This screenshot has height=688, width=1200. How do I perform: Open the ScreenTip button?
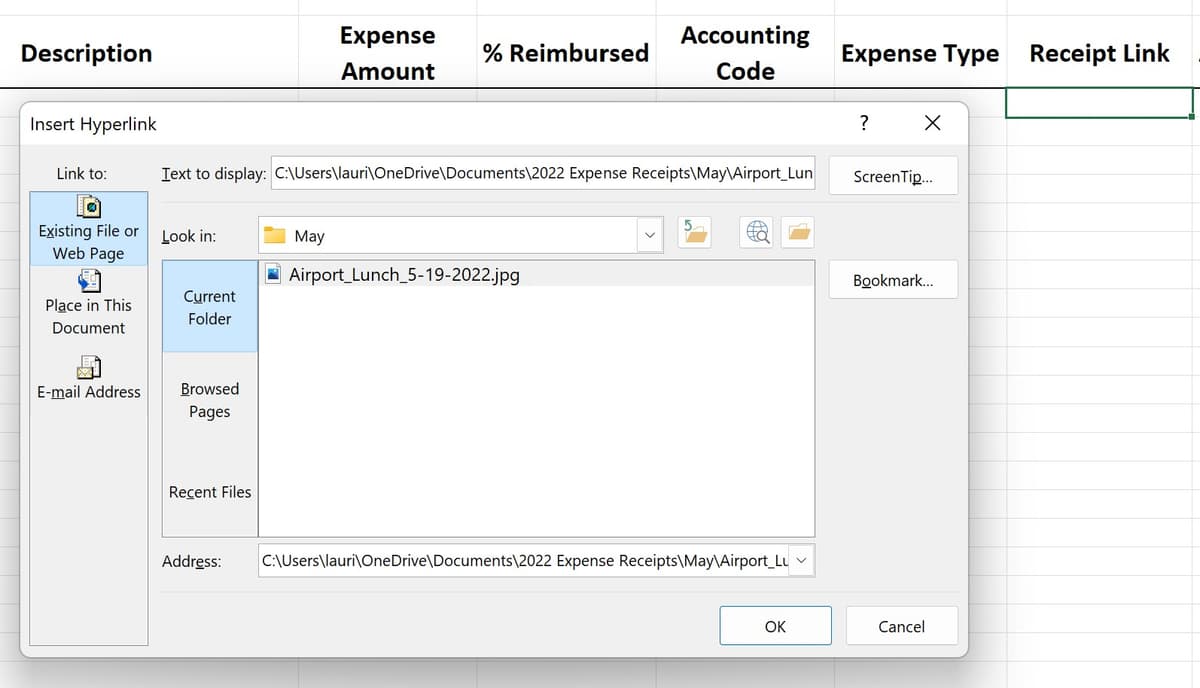893,177
